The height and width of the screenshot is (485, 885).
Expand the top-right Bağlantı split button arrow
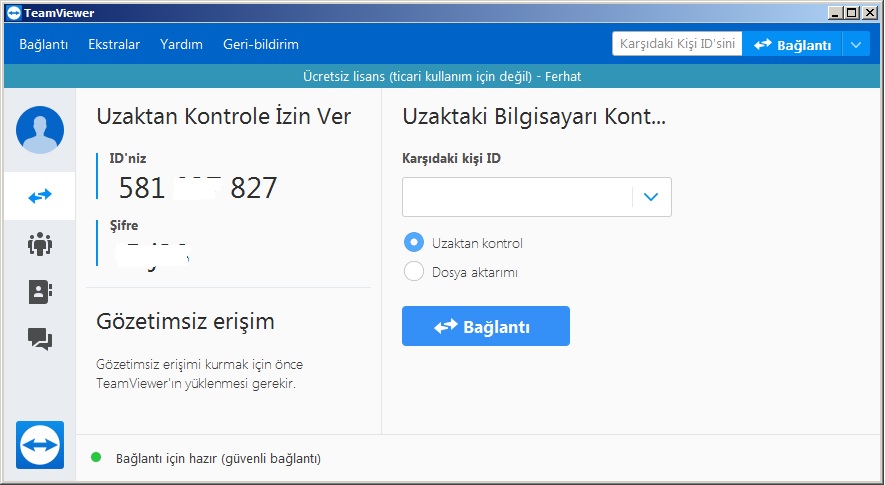(x=856, y=45)
